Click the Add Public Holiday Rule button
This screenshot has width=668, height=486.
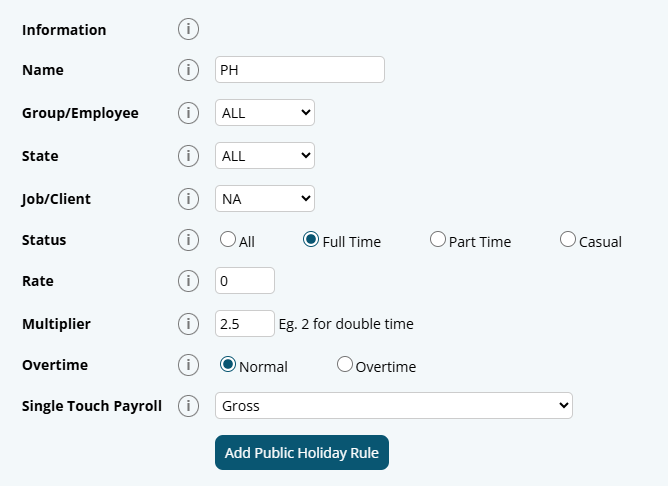click(x=301, y=453)
